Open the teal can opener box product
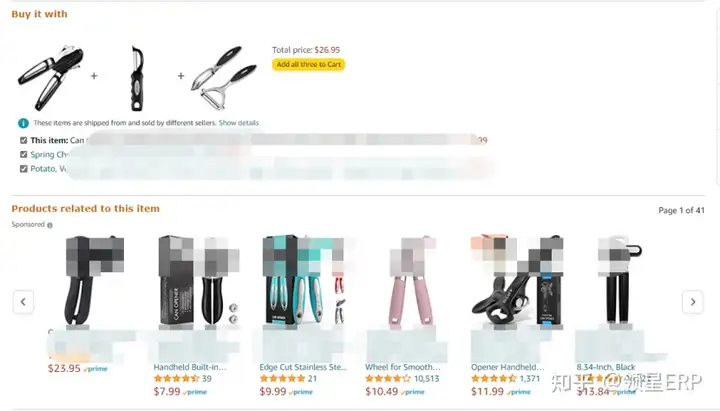The image size is (720, 411). (x=303, y=280)
